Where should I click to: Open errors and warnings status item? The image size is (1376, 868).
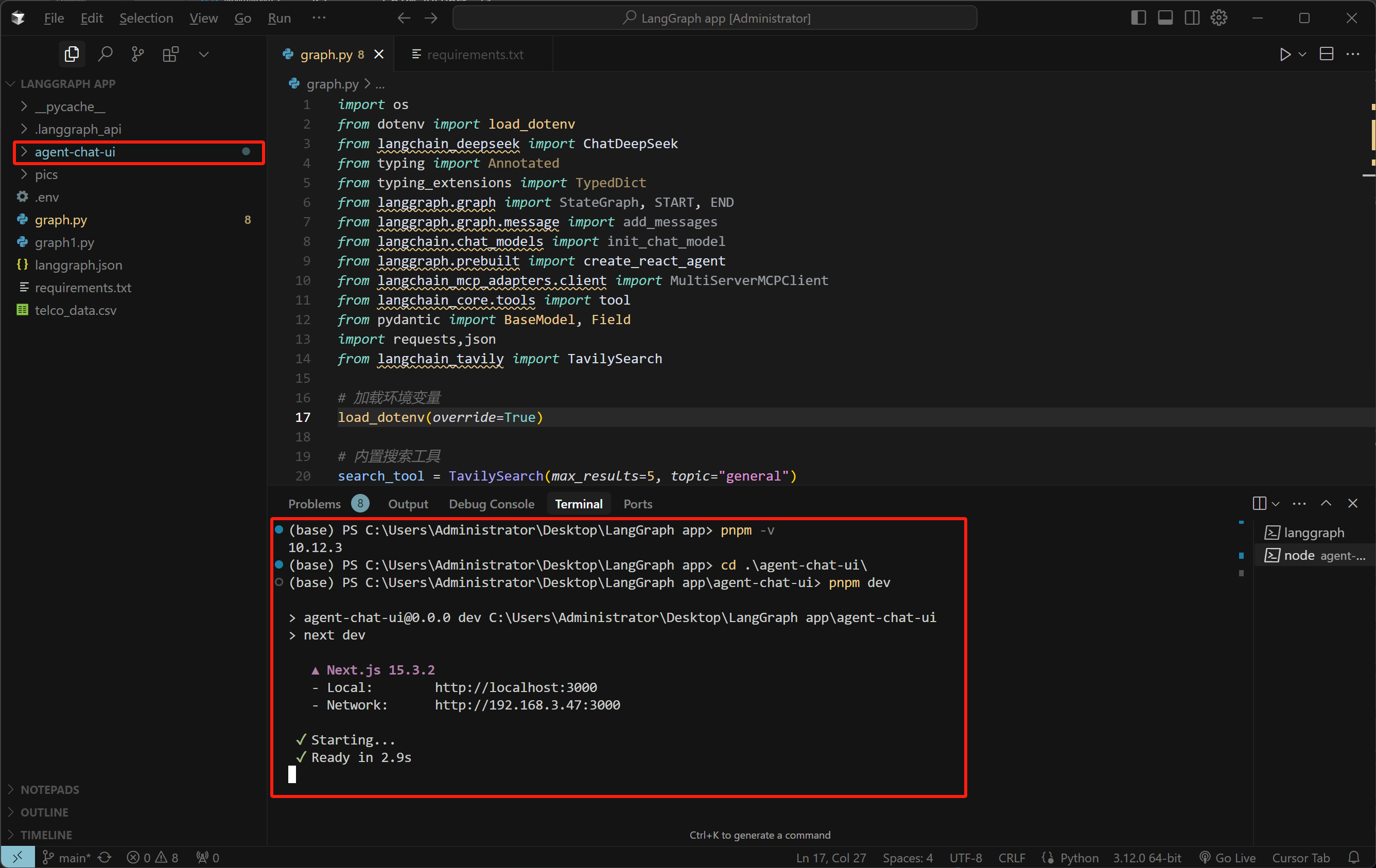click(152, 858)
